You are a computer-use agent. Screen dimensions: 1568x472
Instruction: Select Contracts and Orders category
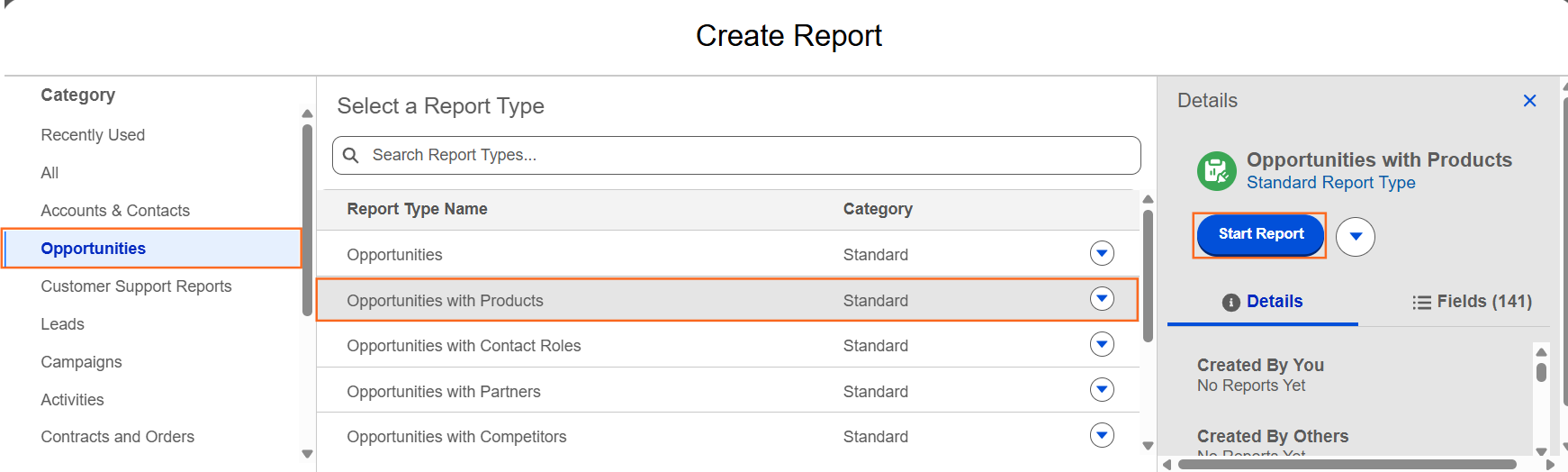coord(117,437)
